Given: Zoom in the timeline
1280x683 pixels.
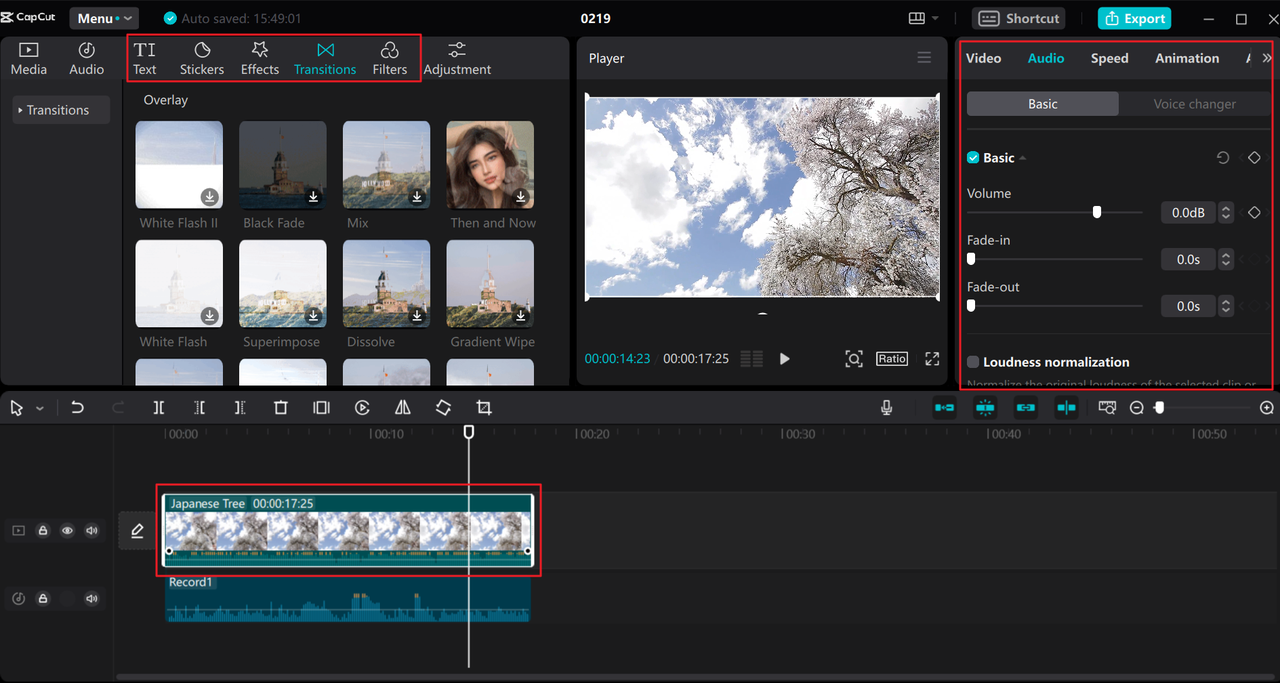Looking at the screenshot, I should pos(1267,408).
